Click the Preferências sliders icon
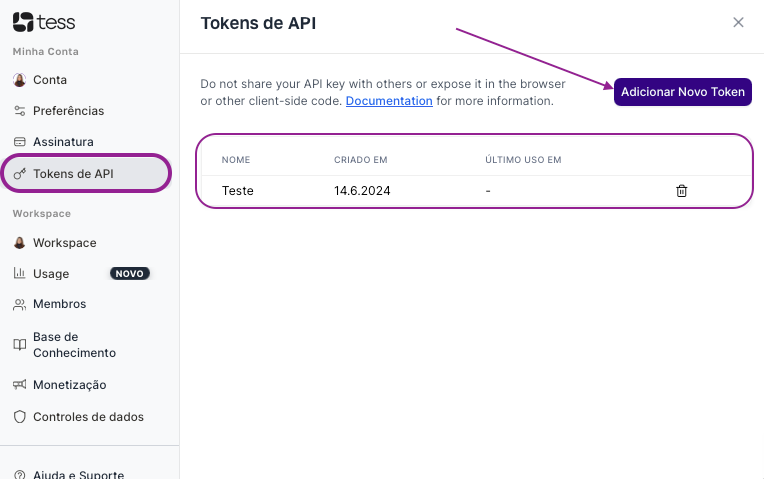 click(19, 110)
